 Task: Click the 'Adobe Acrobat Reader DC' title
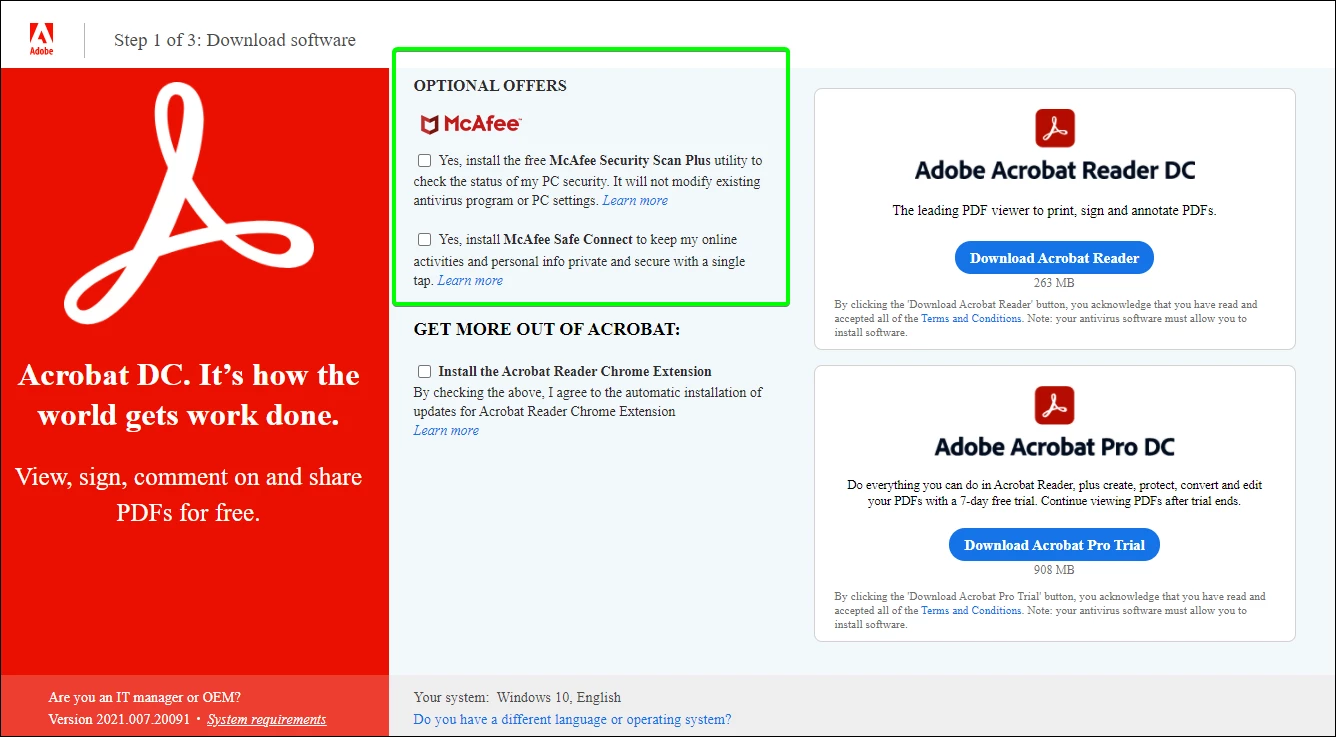(1055, 170)
